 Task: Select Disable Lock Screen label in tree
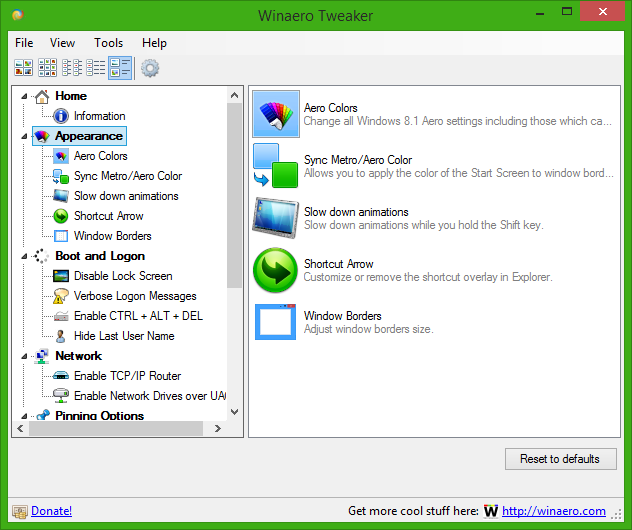123,276
